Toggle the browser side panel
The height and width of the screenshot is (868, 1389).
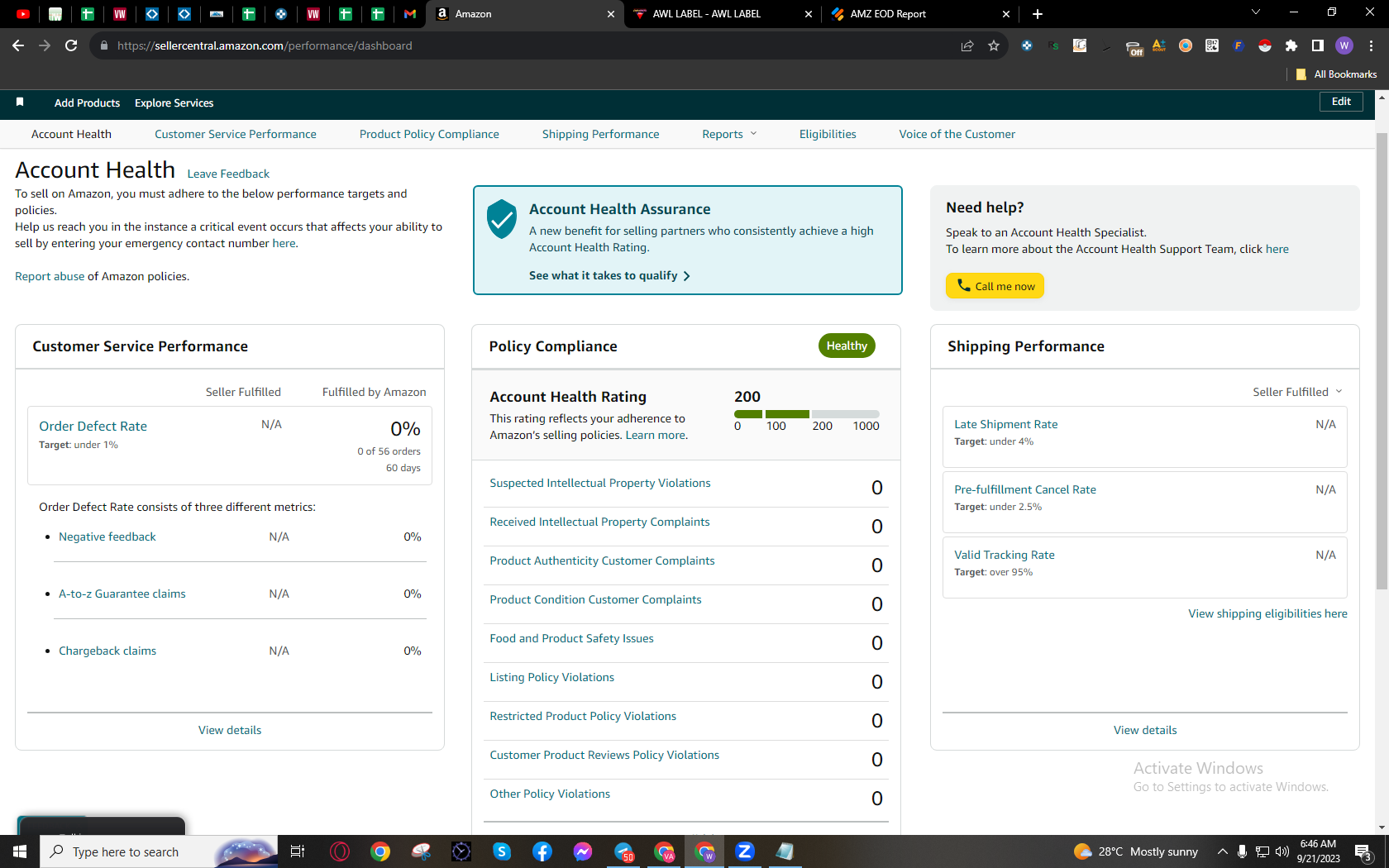pyautogui.click(x=1318, y=45)
